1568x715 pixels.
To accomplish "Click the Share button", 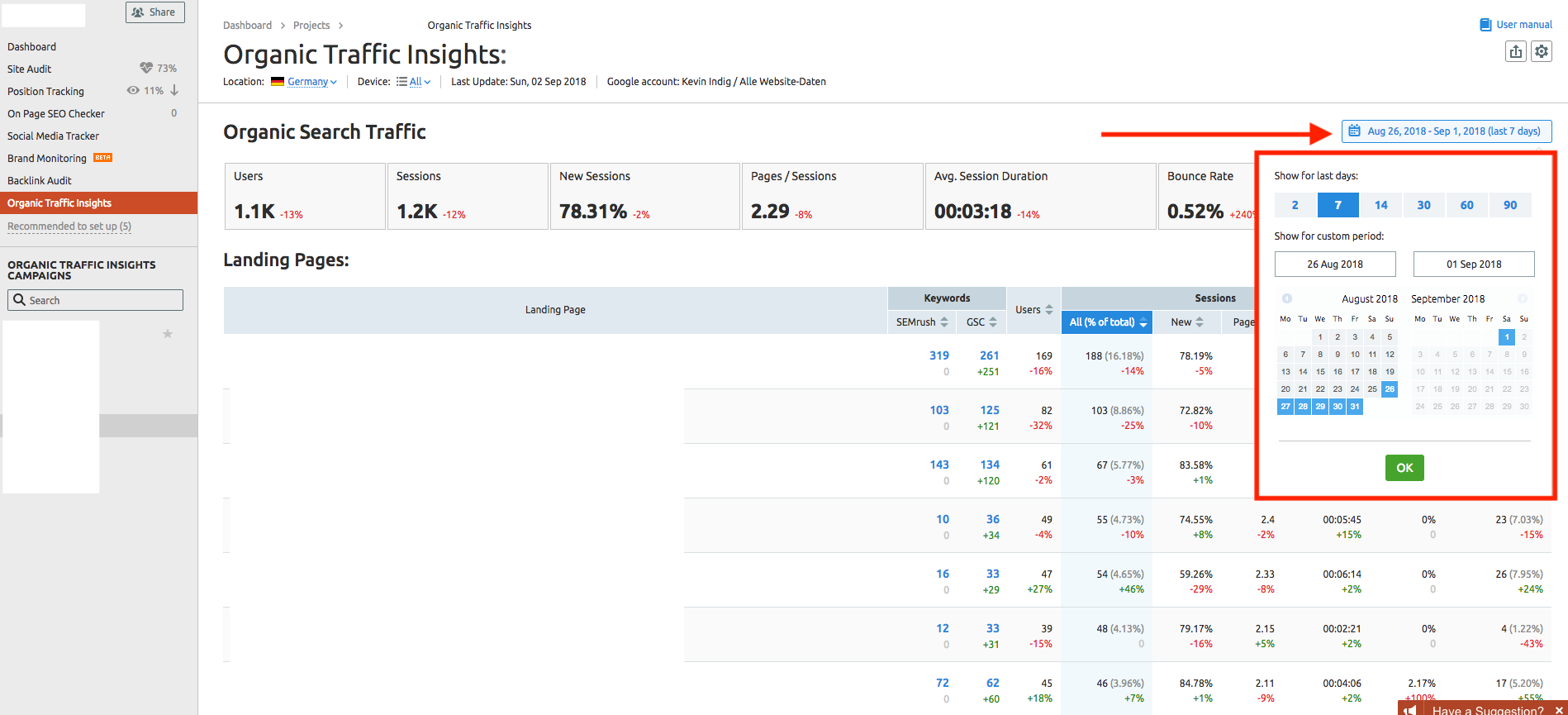I will [154, 12].
